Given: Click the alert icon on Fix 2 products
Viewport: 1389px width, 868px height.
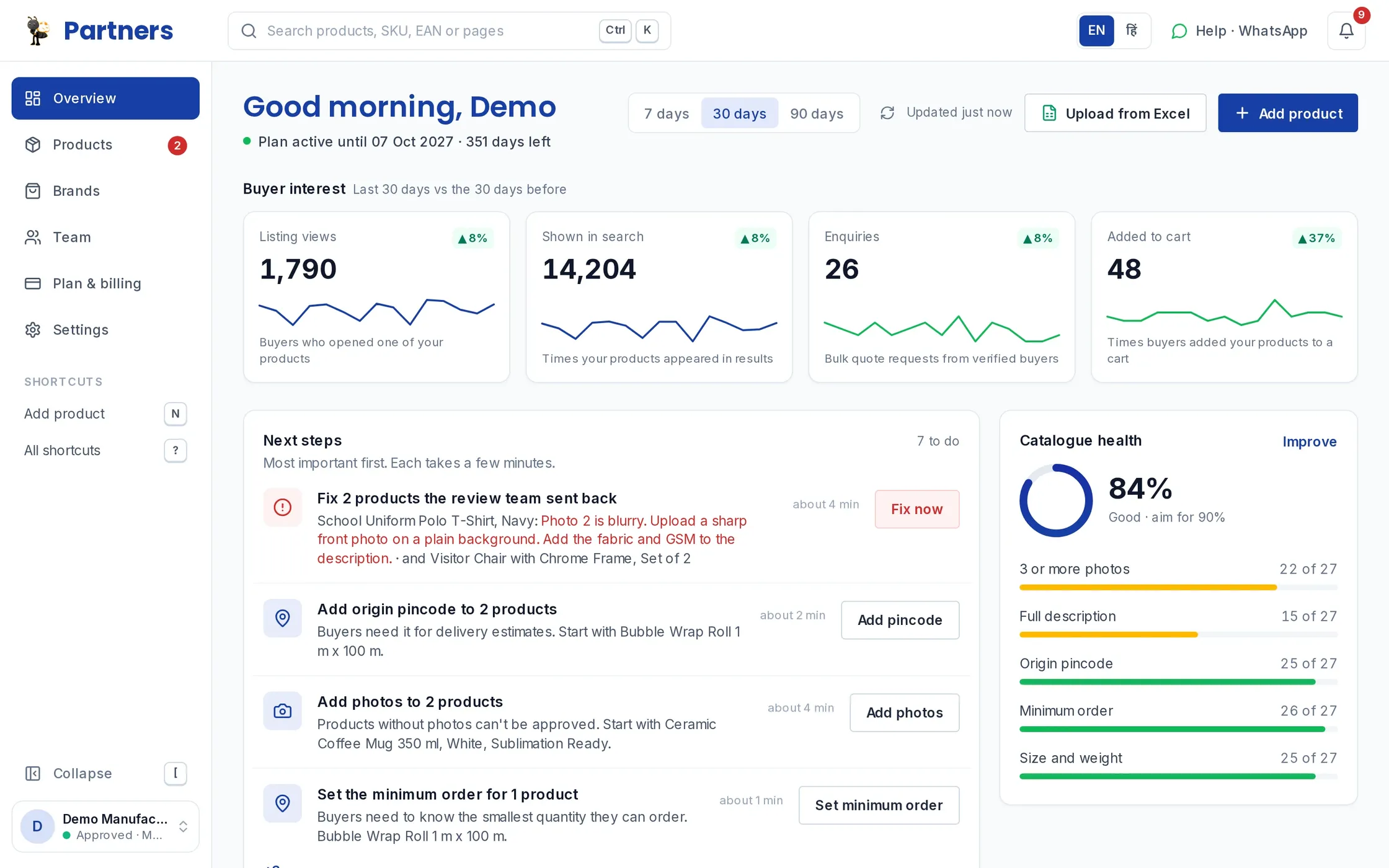Looking at the screenshot, I should tap(283, 507).
